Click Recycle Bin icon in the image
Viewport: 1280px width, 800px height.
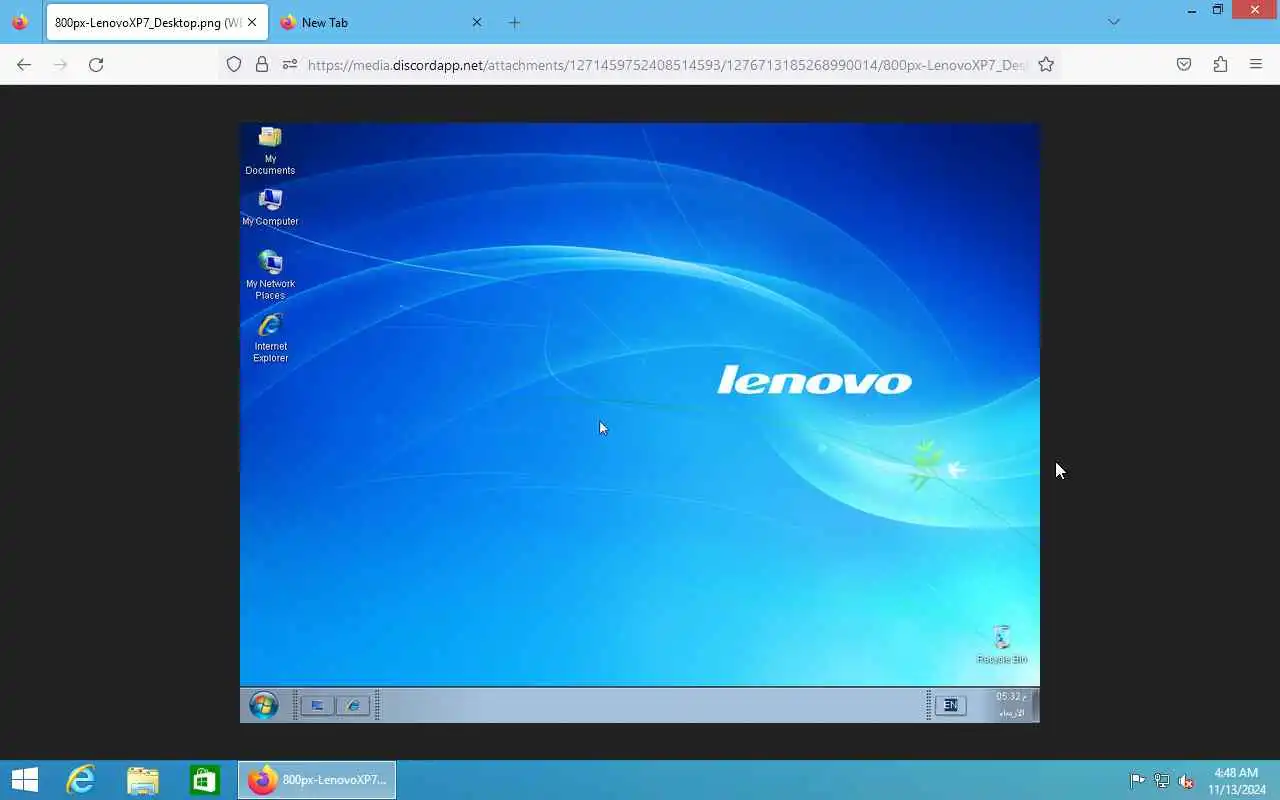(x=1001, y=645)
